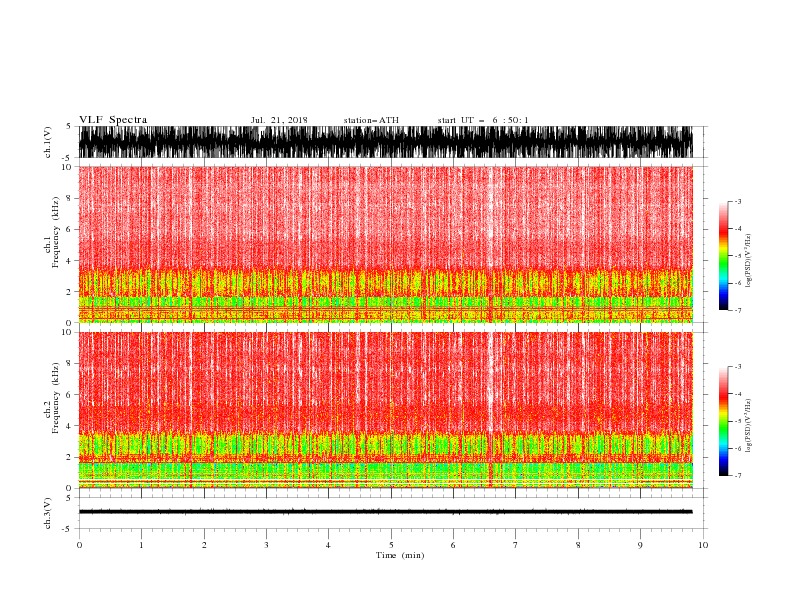The image size is (792, 612).
Task: Click the color scale bar beside ch.1 spectrogram
Action: pyautogui.click(x=724, y=255)
